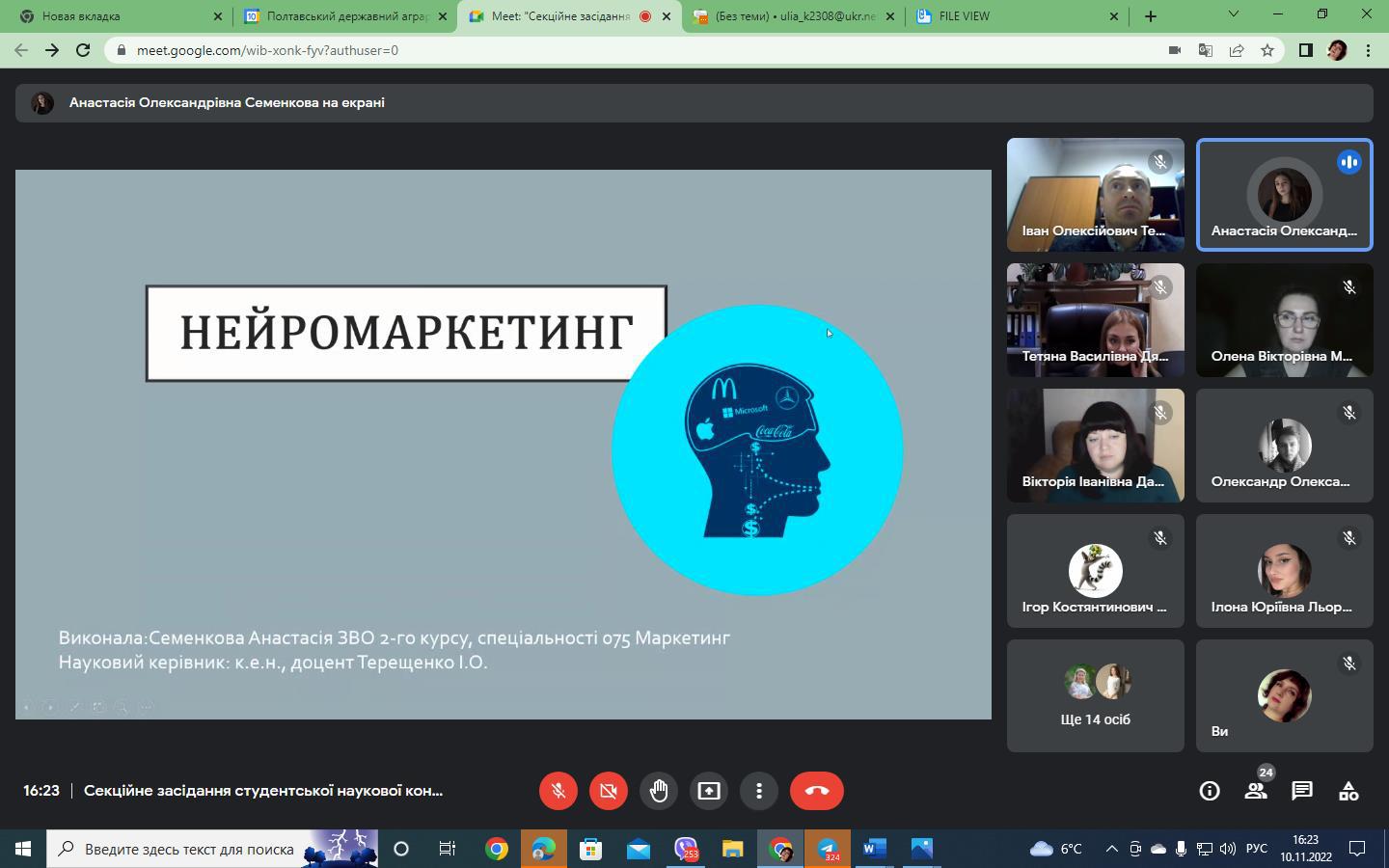1389x868 pixels.
Task: Click the Windows taskbar search box
Action: [212, 849]
